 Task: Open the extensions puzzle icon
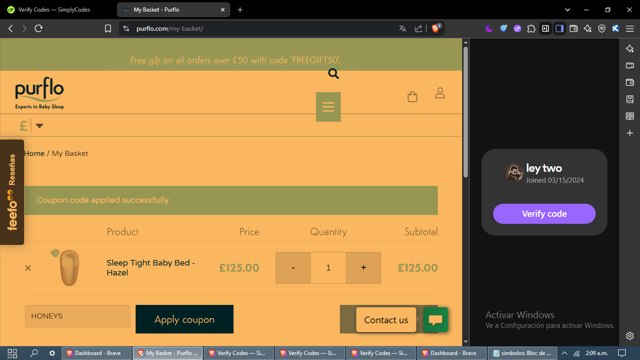coord(531,29)
